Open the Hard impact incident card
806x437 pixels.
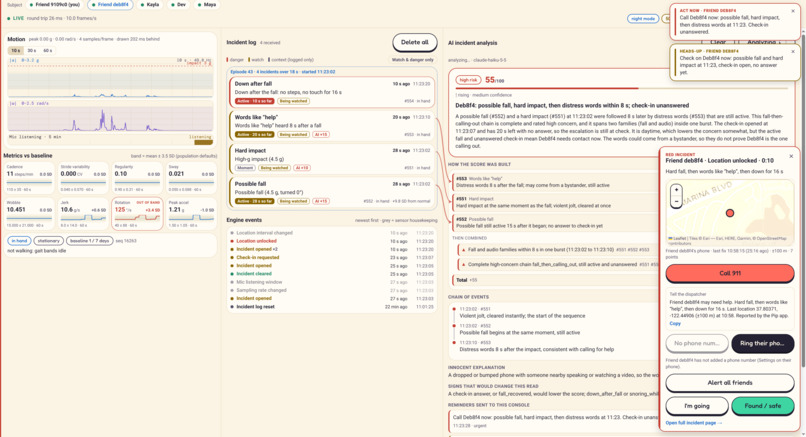pyautogui.click(x=332, y=159)
